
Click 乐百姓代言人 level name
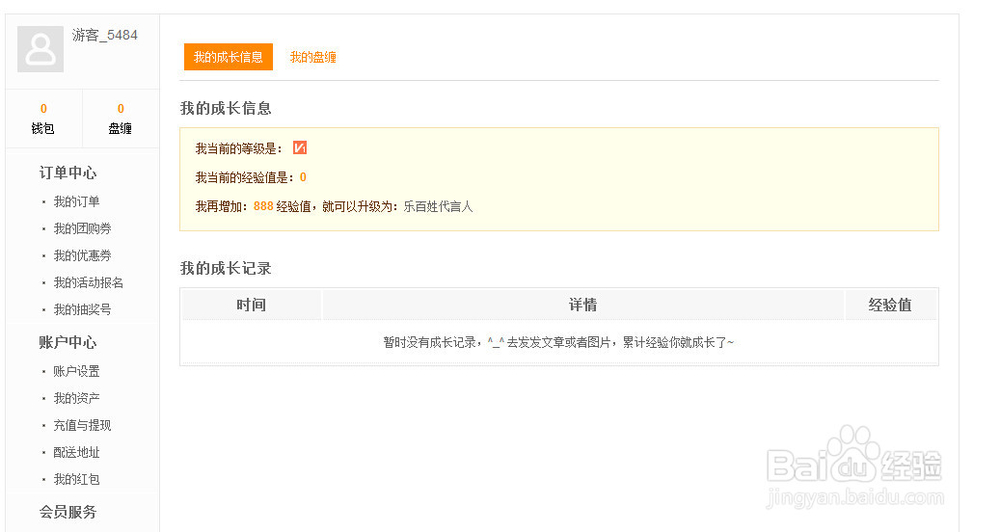(x=438, y=206)
